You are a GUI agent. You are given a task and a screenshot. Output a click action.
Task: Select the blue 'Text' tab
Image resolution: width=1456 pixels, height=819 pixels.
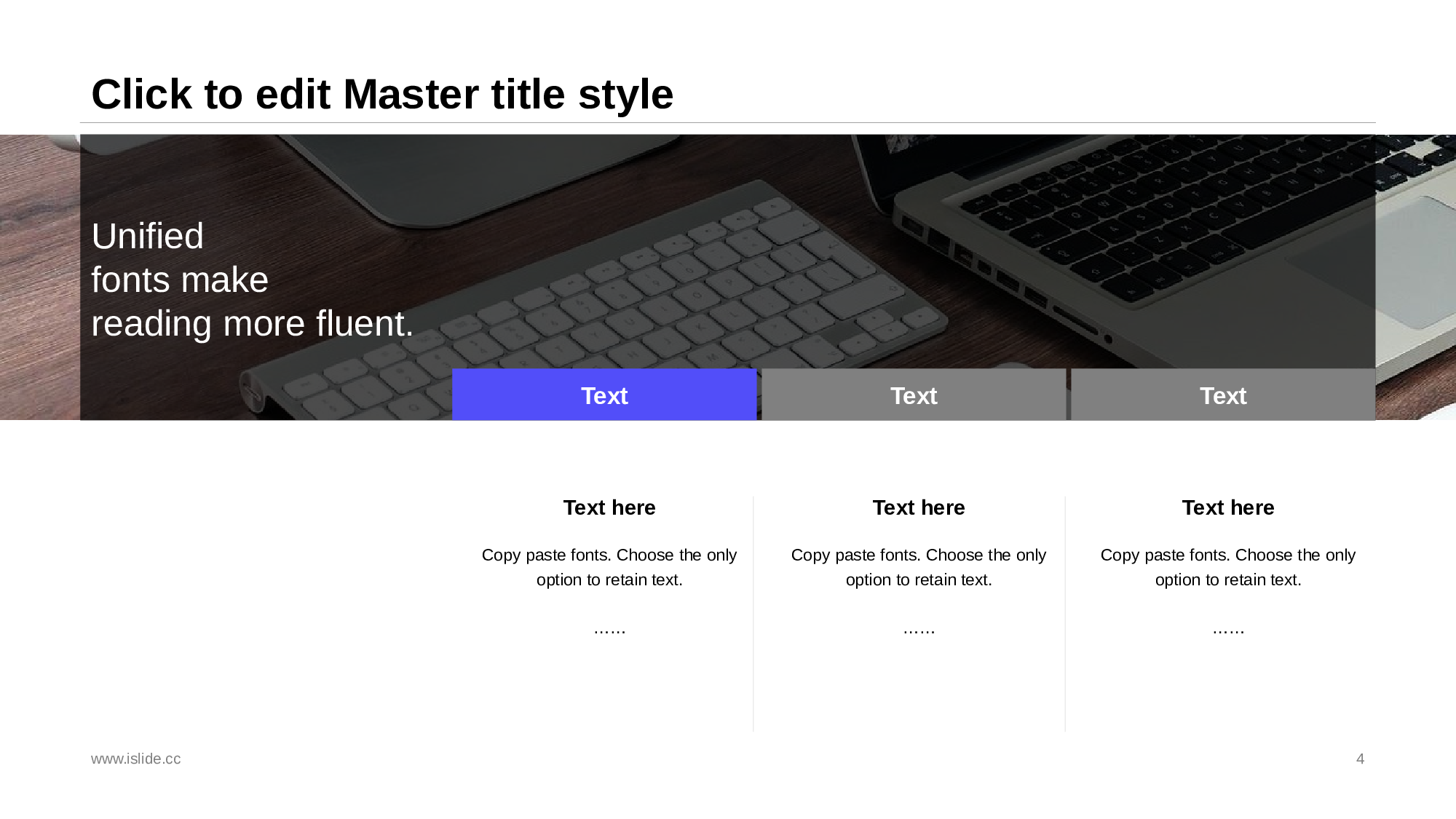pos(604,395)
